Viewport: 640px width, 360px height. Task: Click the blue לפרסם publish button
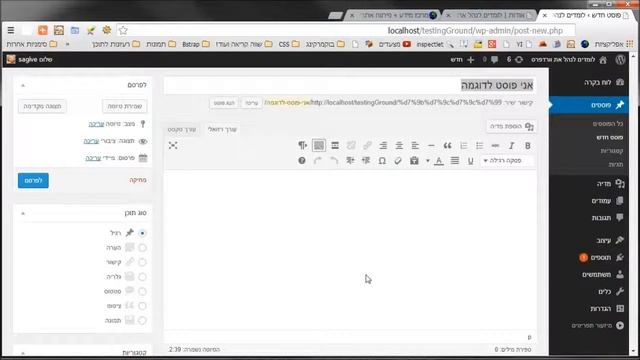coord(33,180)
